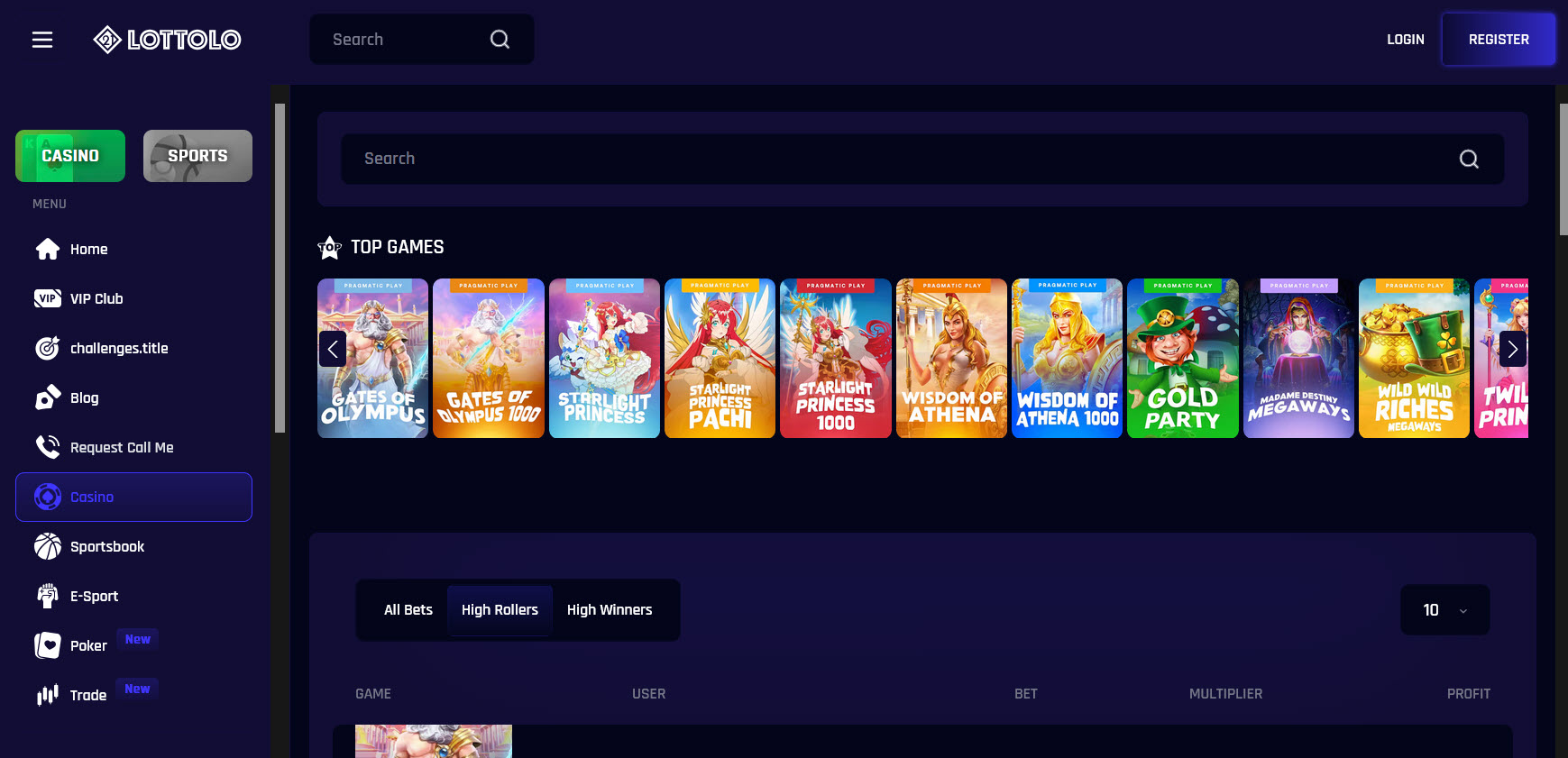Open the Gold Party game thumbnail
The width and height of the screenshot is (1568, 758).
[x=1182, y=359]
